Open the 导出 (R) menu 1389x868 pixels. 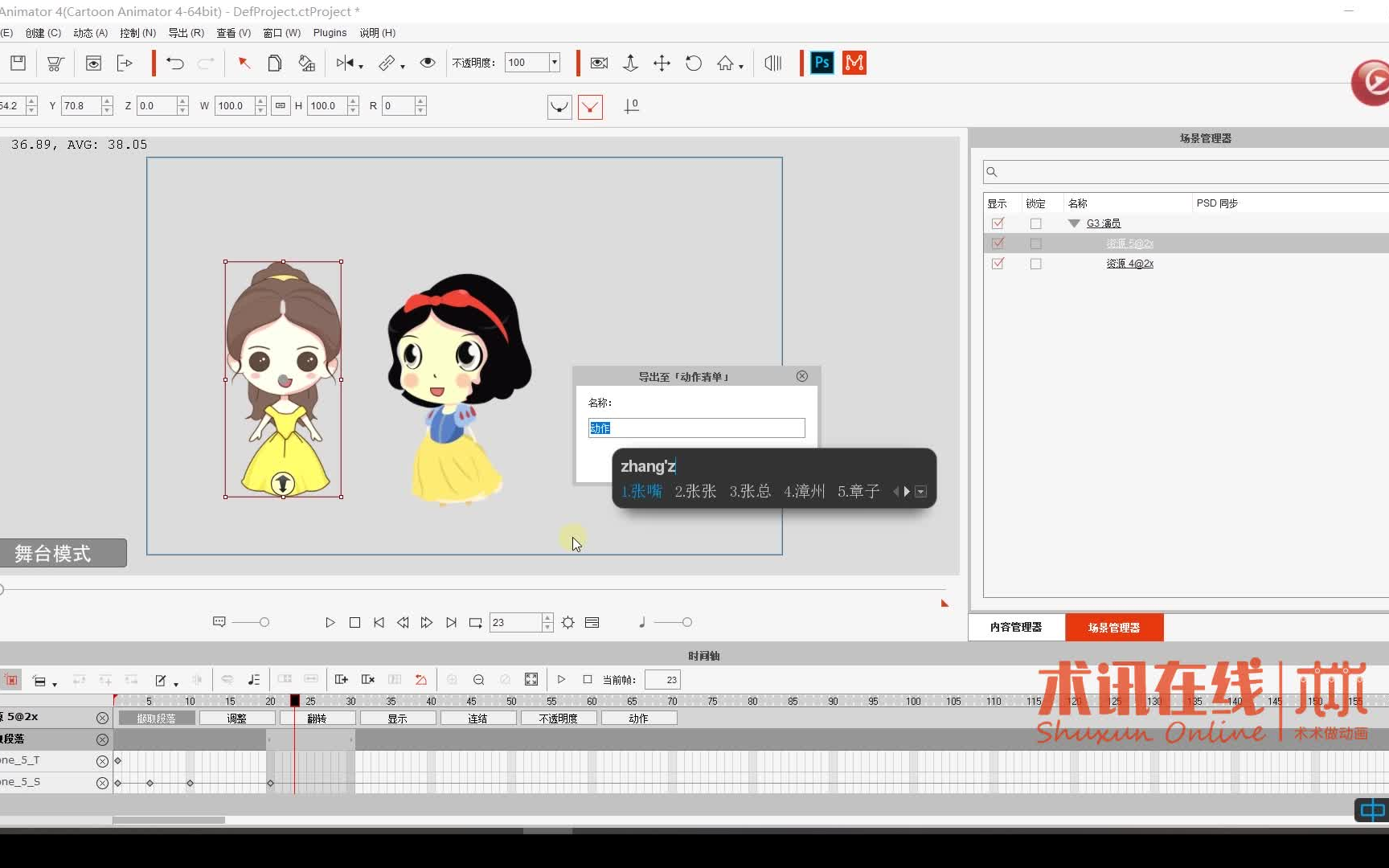point(186,33)
